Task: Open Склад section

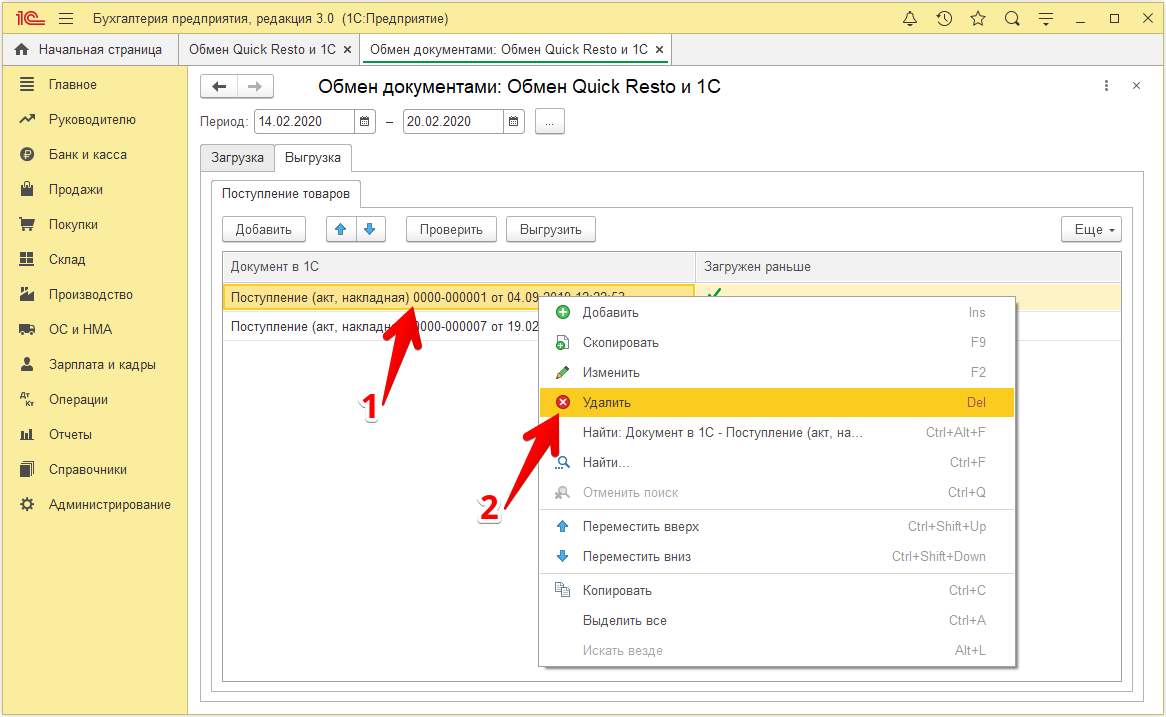Action: point(94,260)
